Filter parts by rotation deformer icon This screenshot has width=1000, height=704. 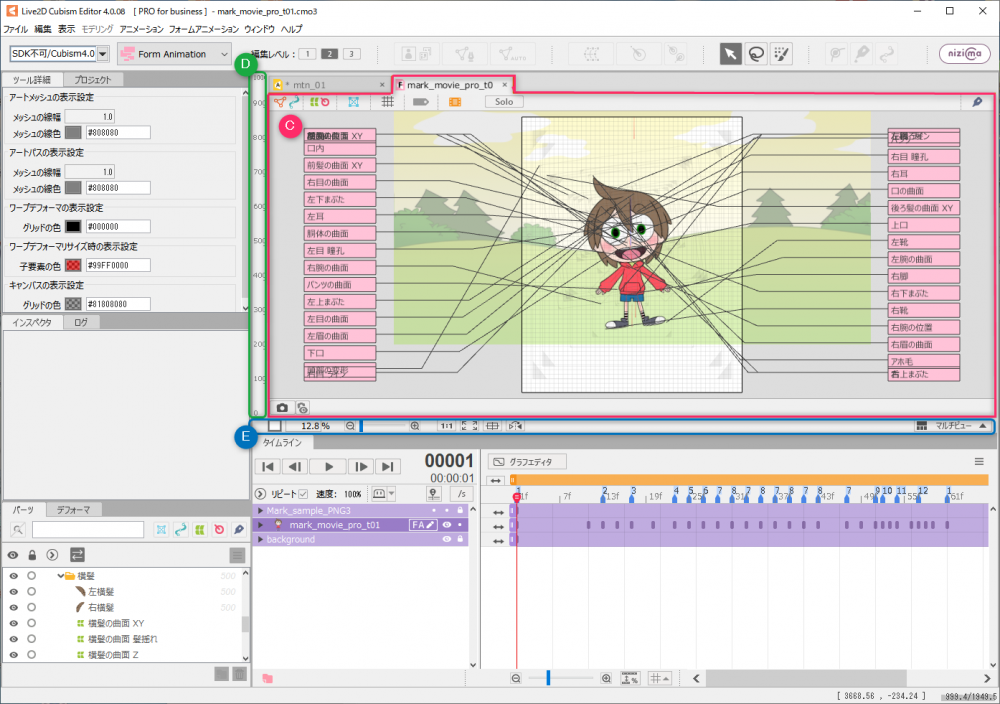coord(219,530)
